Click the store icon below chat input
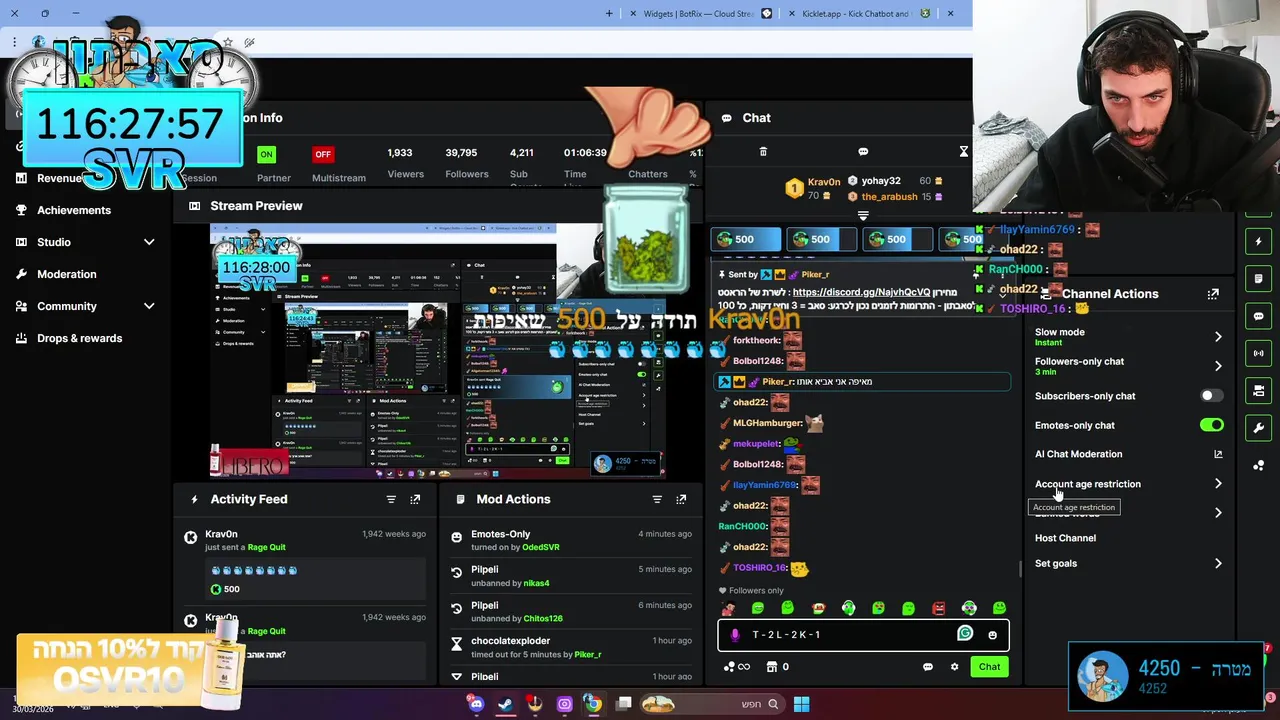 (x=772, y=667)
